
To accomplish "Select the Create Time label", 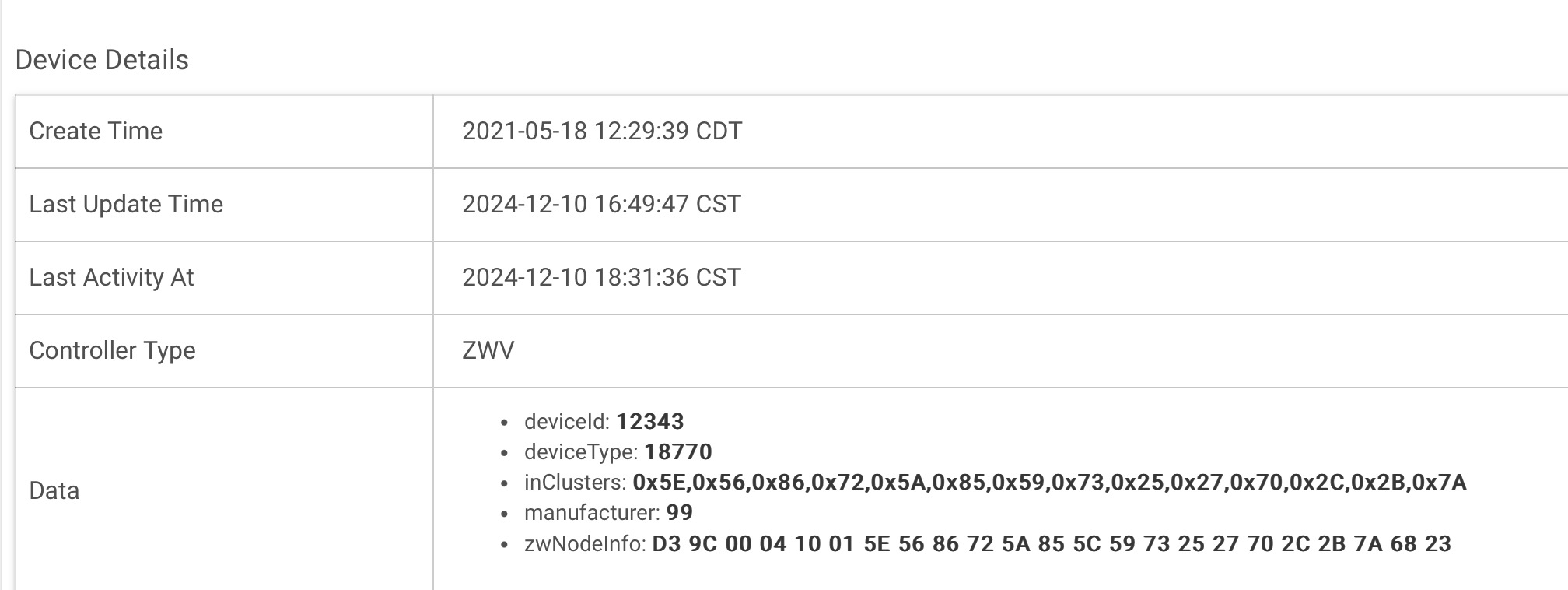I will point(96,131).
